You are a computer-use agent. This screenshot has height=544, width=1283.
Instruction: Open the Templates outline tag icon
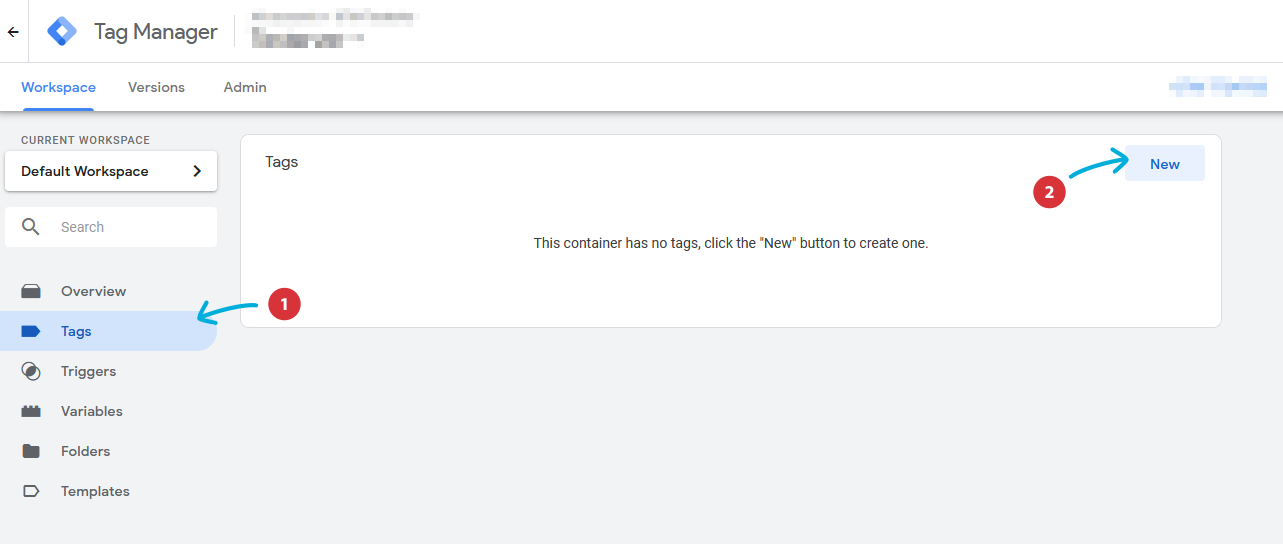pyautogui.click(x=31, y=491)
